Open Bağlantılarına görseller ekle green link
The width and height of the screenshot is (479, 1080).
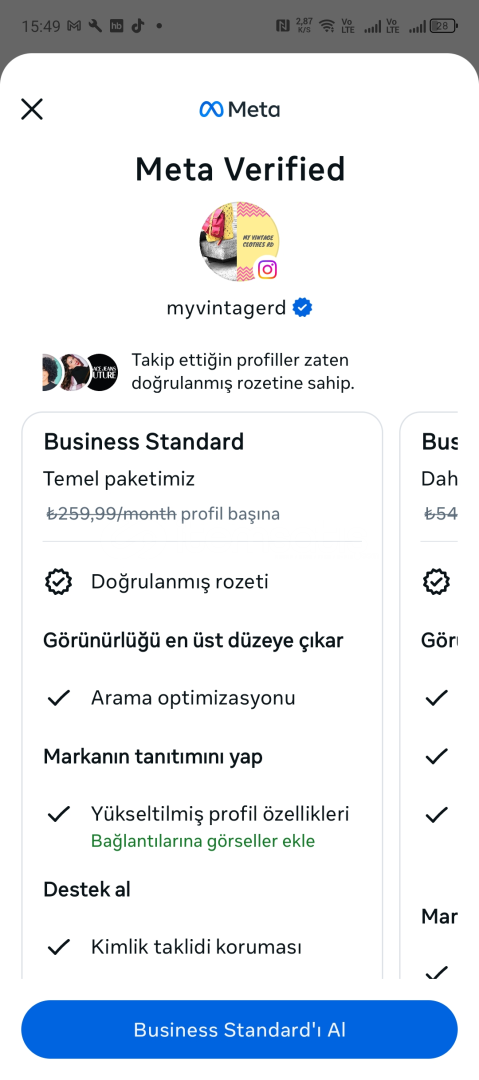(x=203, y=841)
